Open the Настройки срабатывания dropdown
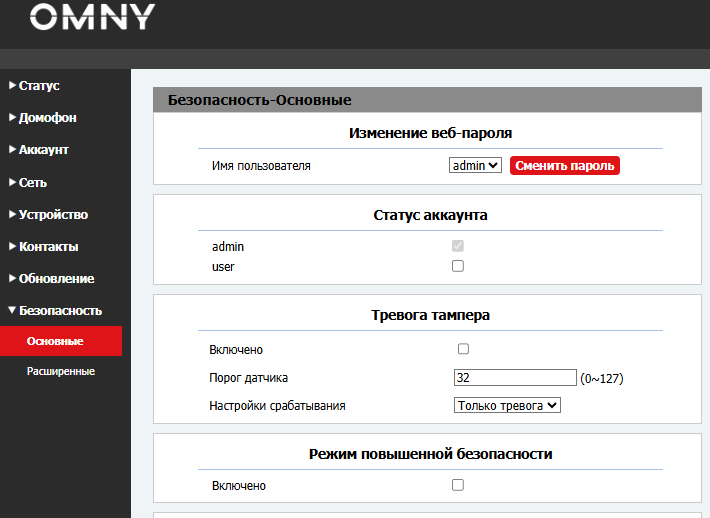Viewport: 710px width, 518px height. (x=507, y=406)
